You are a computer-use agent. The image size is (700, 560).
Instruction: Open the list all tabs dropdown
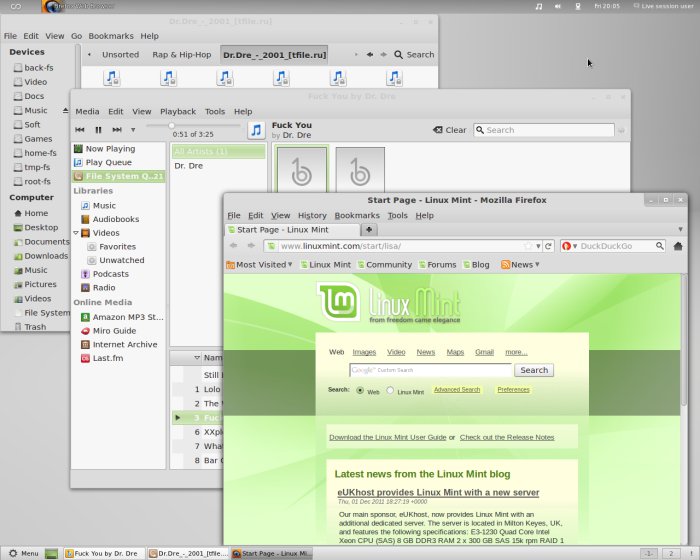point(680,230)
